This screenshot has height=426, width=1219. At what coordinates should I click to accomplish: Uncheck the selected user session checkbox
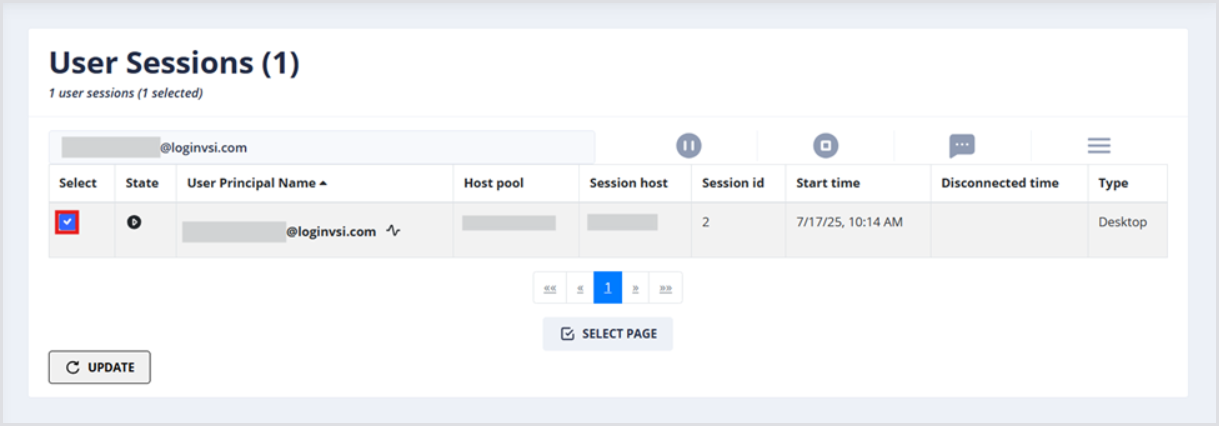pyautogui.click(x=67, y=222)
